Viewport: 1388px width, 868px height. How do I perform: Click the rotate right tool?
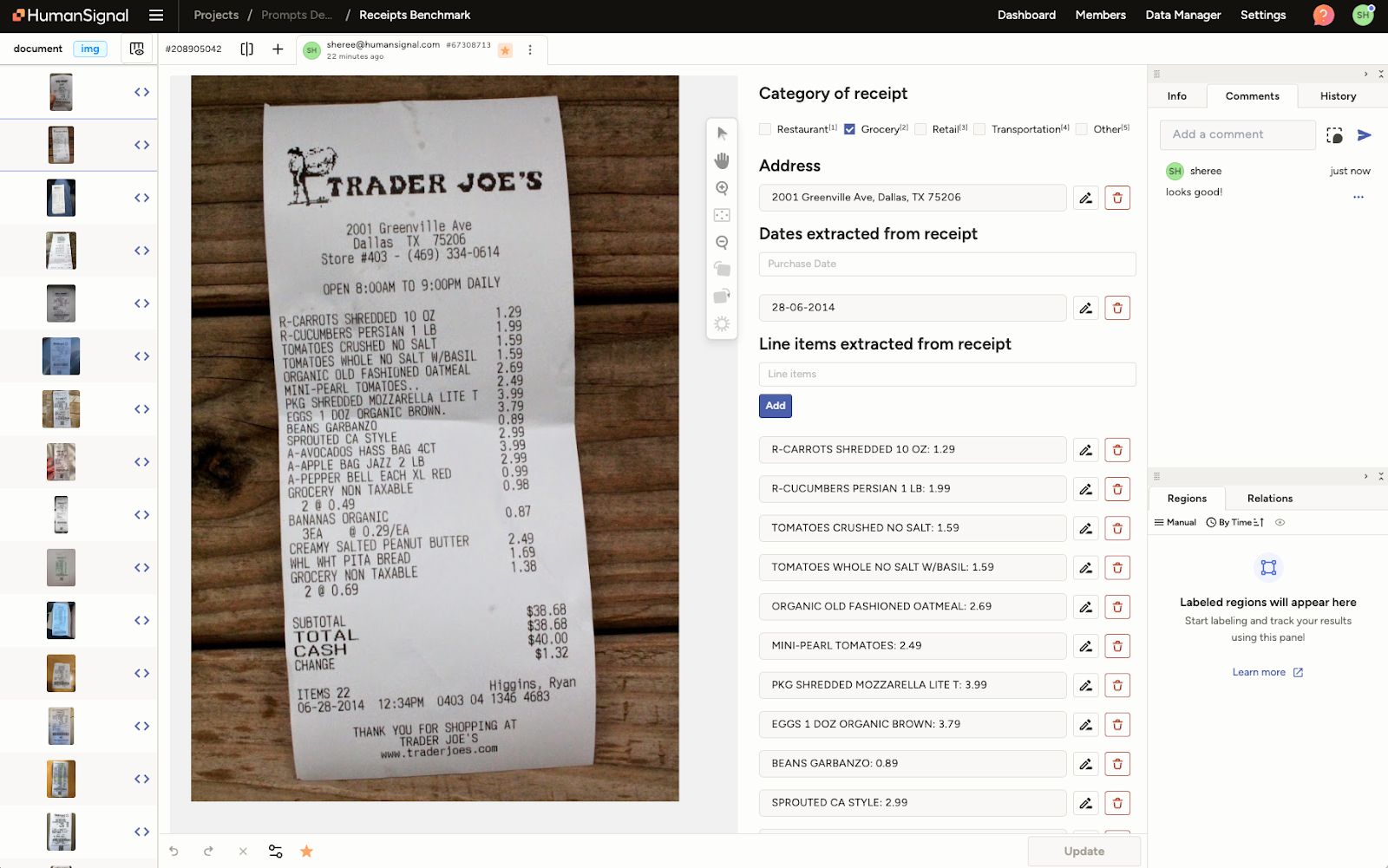pyautogui.click(x=722, y=297)
